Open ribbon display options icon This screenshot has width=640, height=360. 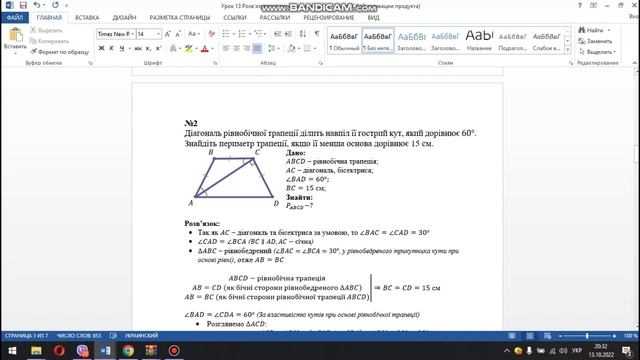(593, 5)
